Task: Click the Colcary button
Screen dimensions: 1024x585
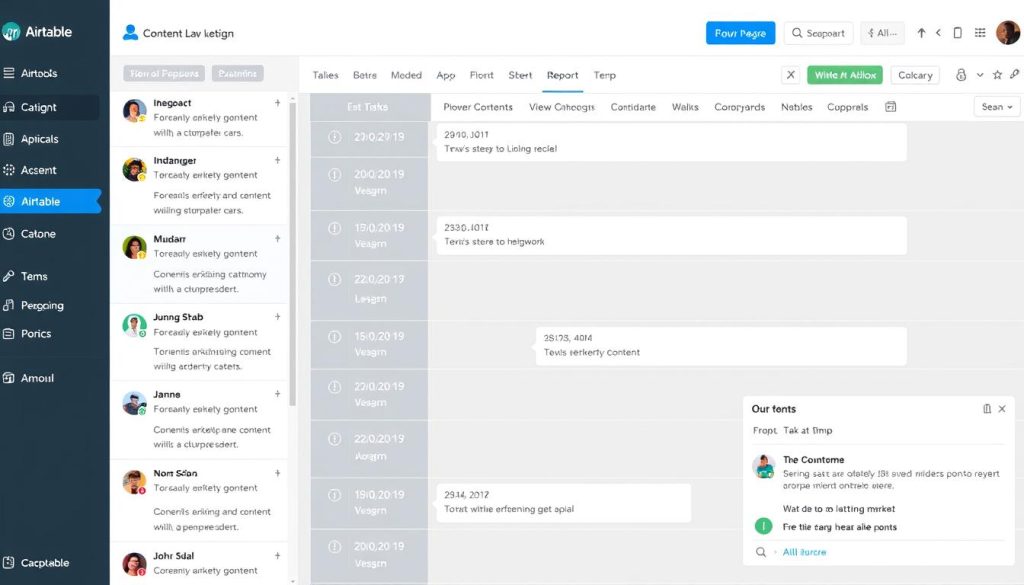Action: pos(915,75)
